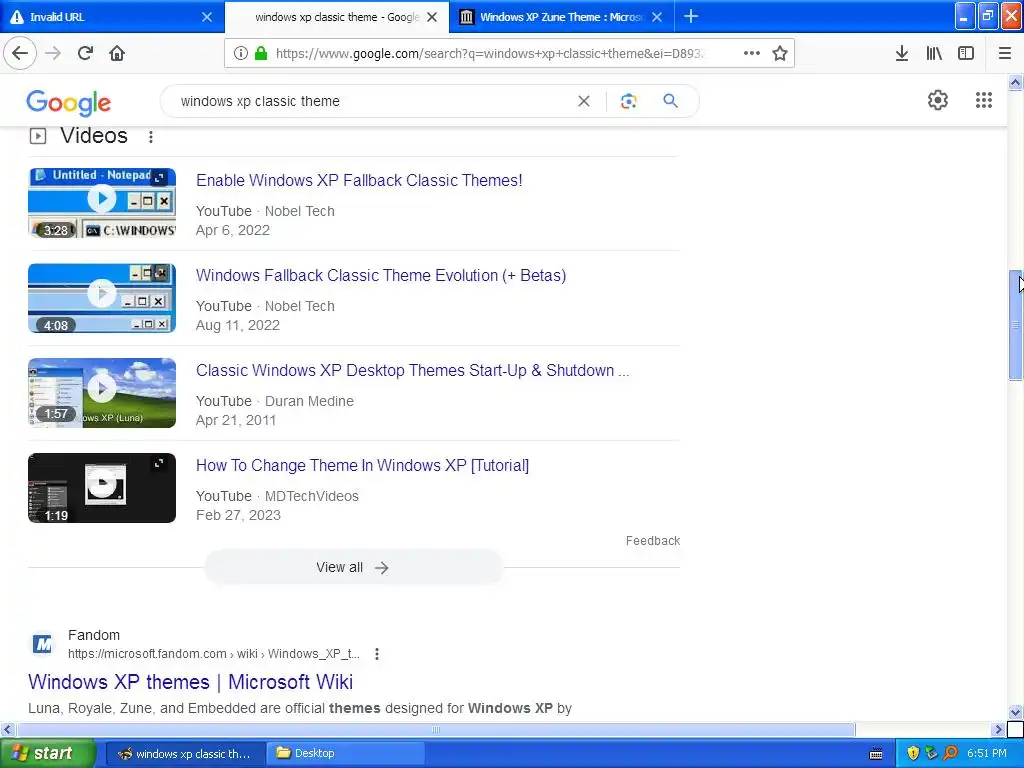Select the windows xp classic theme tab

click(x=337, y=17)
